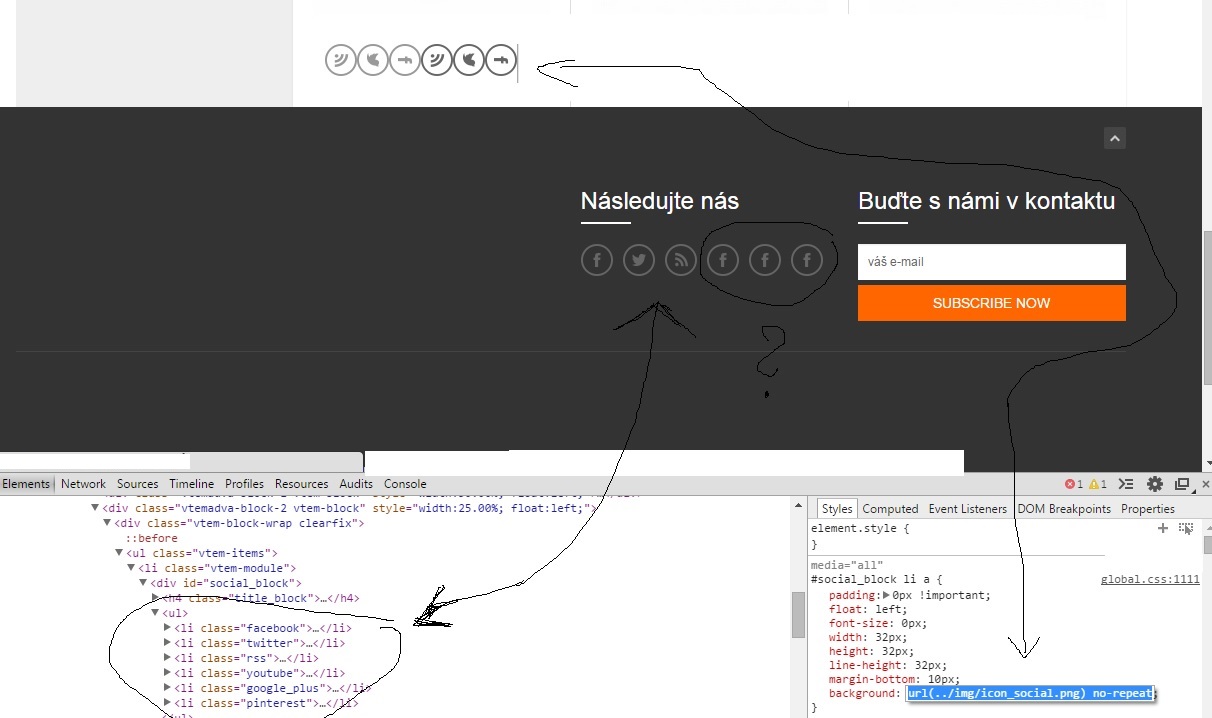Click the RSS feed icon in the footer
Viewport: 1212px width, 718px height.
click(x=681, y=261)
